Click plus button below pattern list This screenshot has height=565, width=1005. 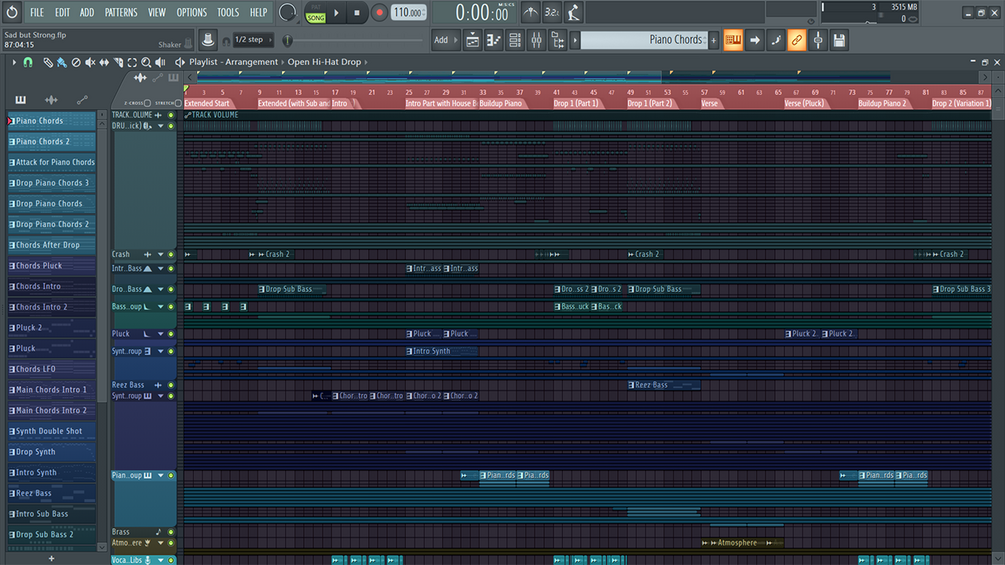point(51,559)
